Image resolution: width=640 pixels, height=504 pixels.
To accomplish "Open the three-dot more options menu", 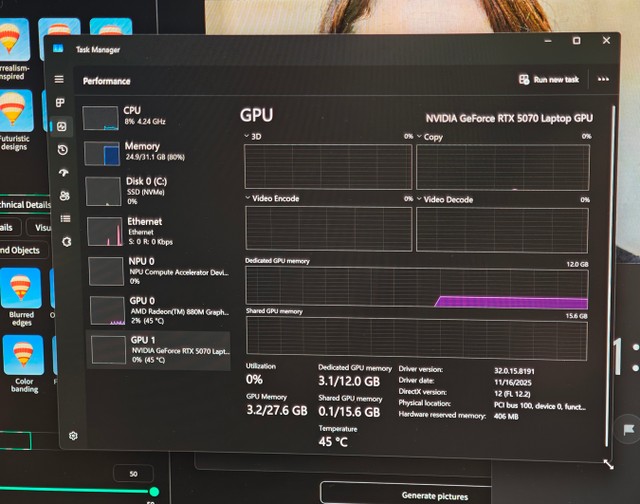I will (x=603, y=79).
